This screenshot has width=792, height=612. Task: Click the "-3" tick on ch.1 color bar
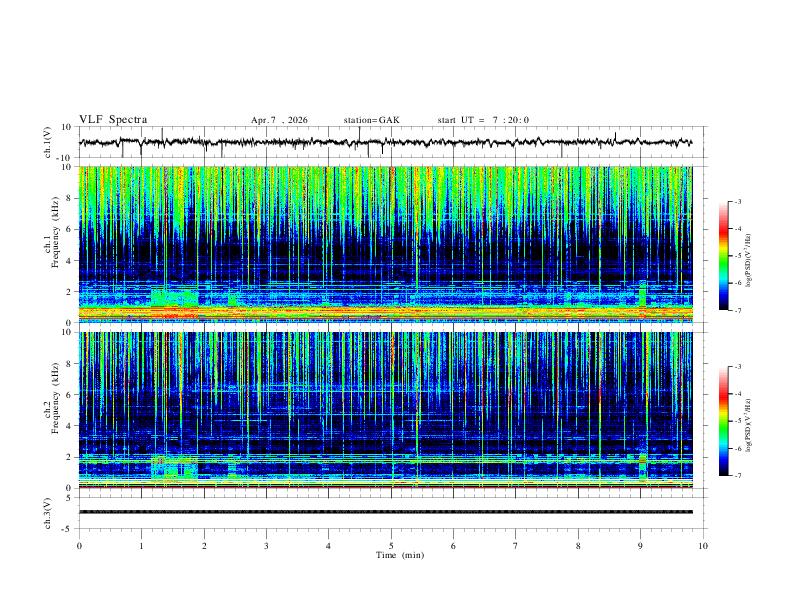(738, 202)
